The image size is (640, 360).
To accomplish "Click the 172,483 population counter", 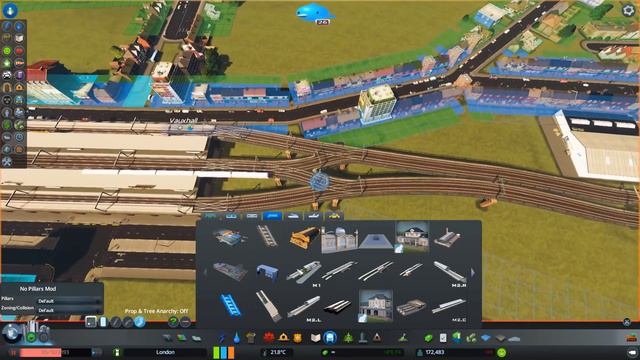I will coord(435,352).
